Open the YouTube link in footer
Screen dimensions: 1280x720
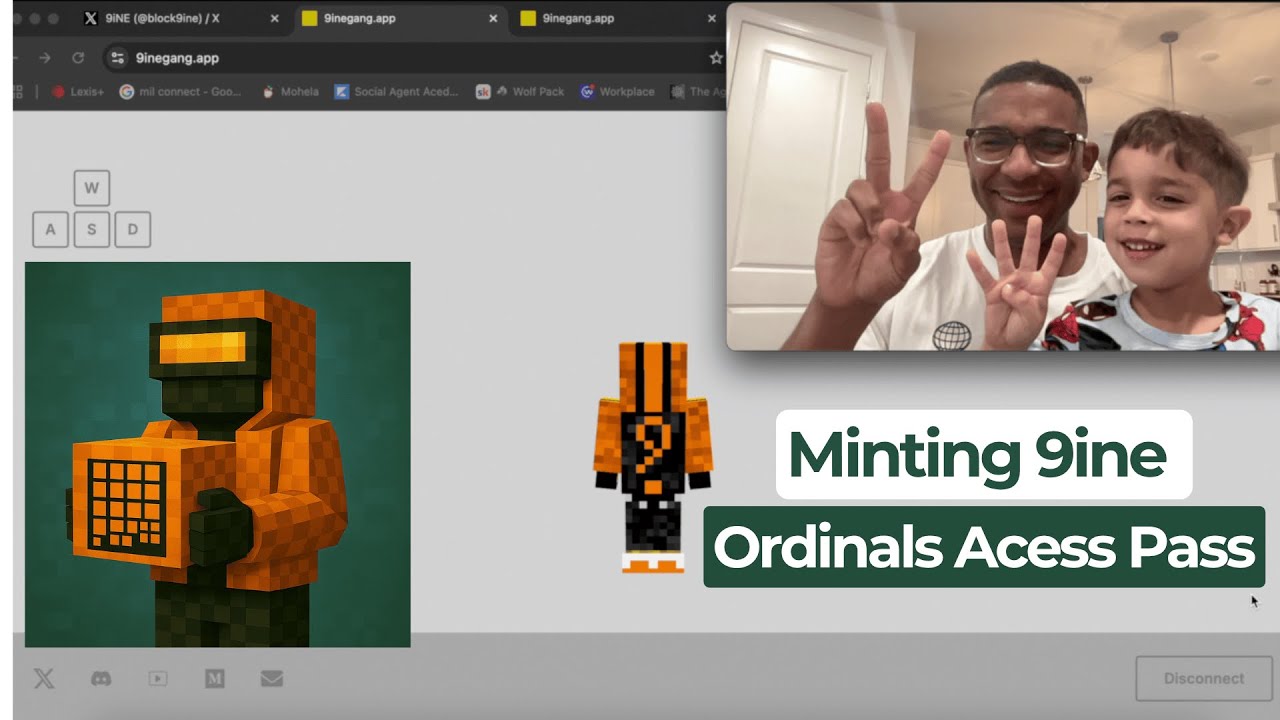pyautogui.click(x=158, y=678)
